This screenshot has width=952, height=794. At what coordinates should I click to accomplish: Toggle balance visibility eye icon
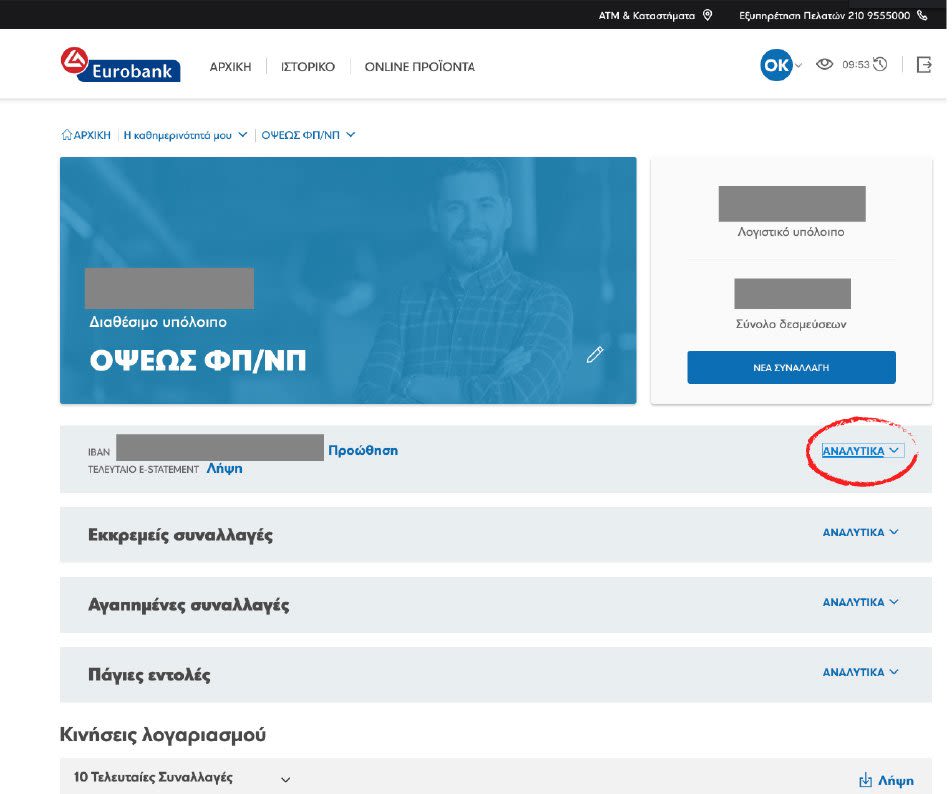tap(824, 65)
